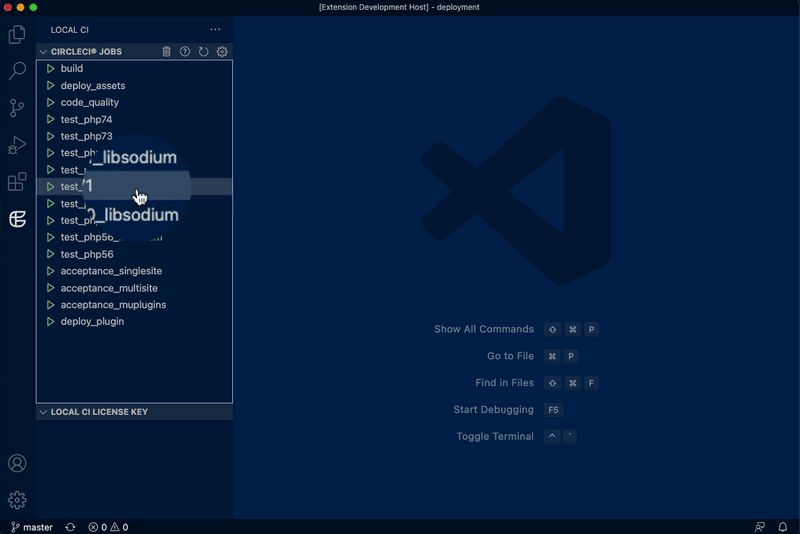Open the Run and Debug view
The height and width of the screenshot is (534, 800).
click(x=17, y=145)
